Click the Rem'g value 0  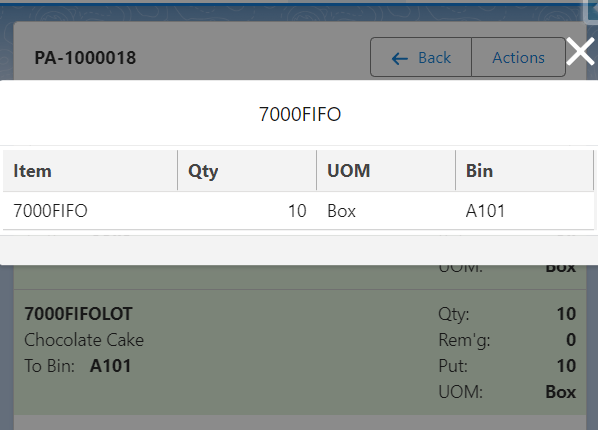click(x=571, y=340)
